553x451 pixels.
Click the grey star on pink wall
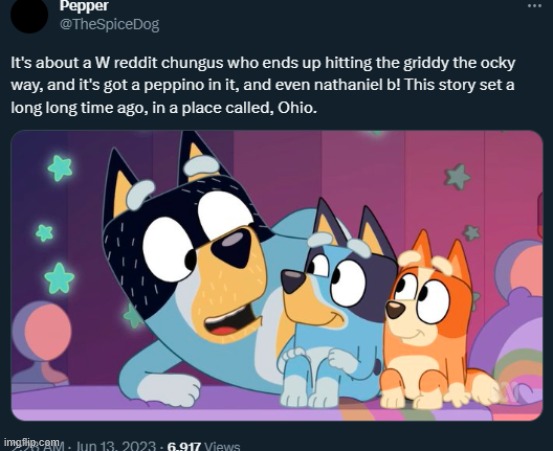(457, 176)
